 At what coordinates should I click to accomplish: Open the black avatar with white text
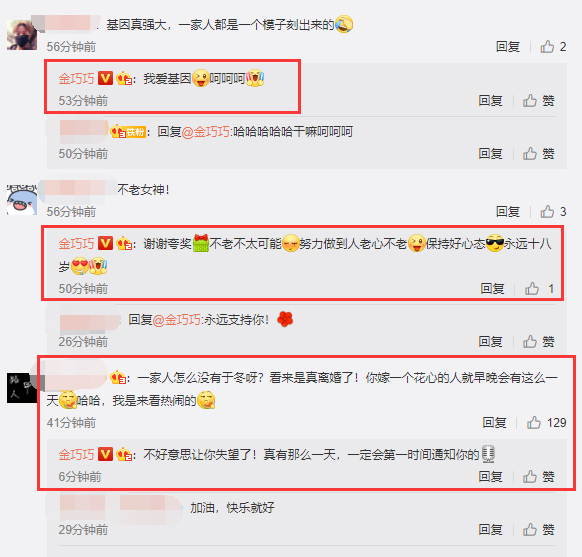(x=22, y=388)
